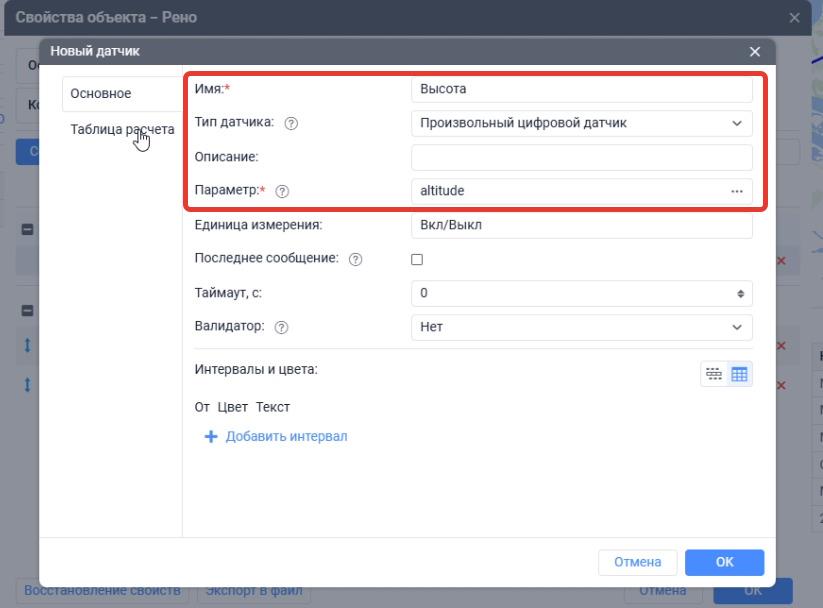Click the help icon next to Последнее сообщение
This screenshot has width=823, height=608.
tap(355, 259)
